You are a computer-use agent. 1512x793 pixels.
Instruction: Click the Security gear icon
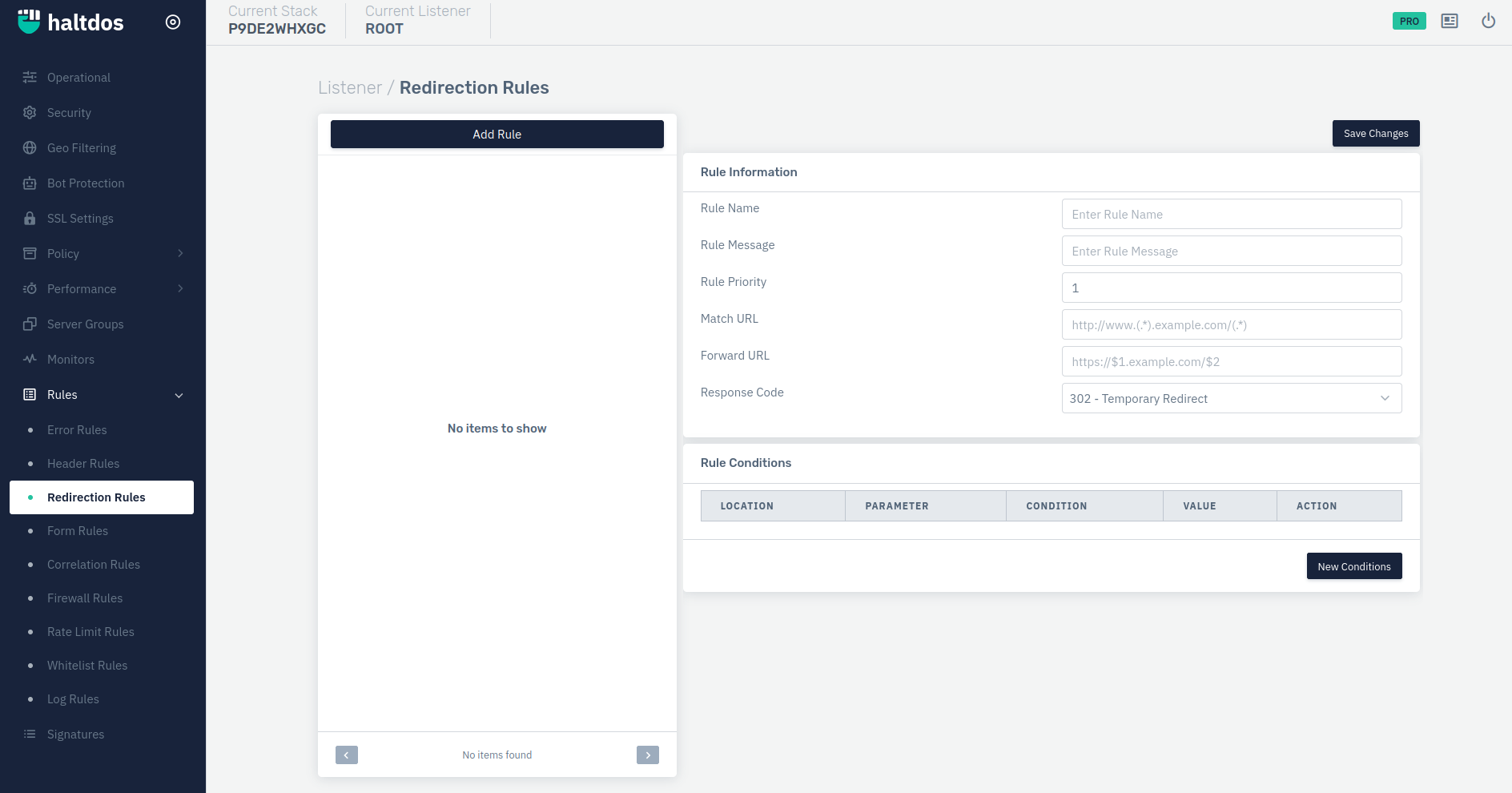[30, 113]
